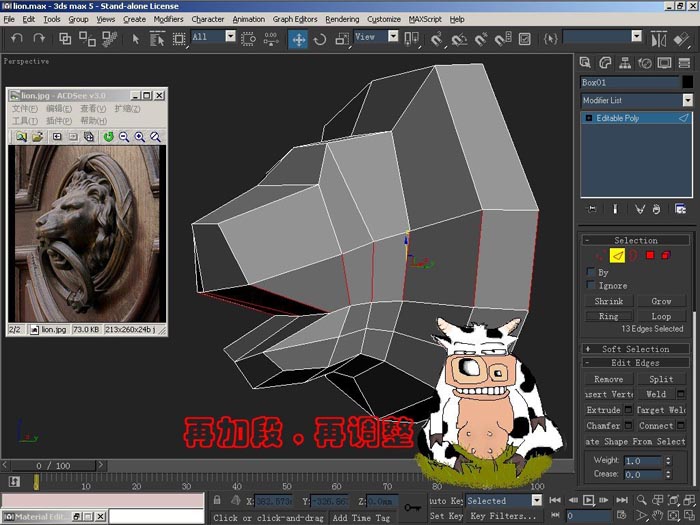Screen dimensions: 700x525
Task: Open the Motion command panel tab
Action: coord(645,62)
